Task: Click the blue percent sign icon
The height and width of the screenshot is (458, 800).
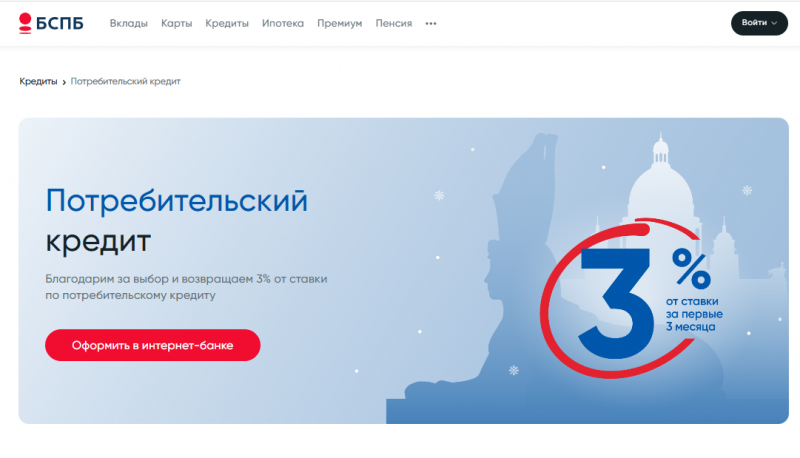Action: (691, 268)
